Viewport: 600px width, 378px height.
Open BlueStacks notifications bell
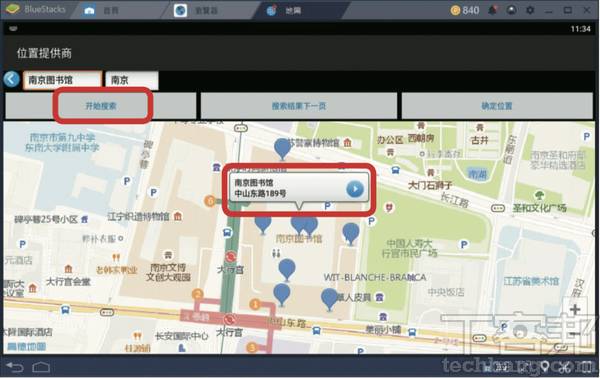point(492,10)
